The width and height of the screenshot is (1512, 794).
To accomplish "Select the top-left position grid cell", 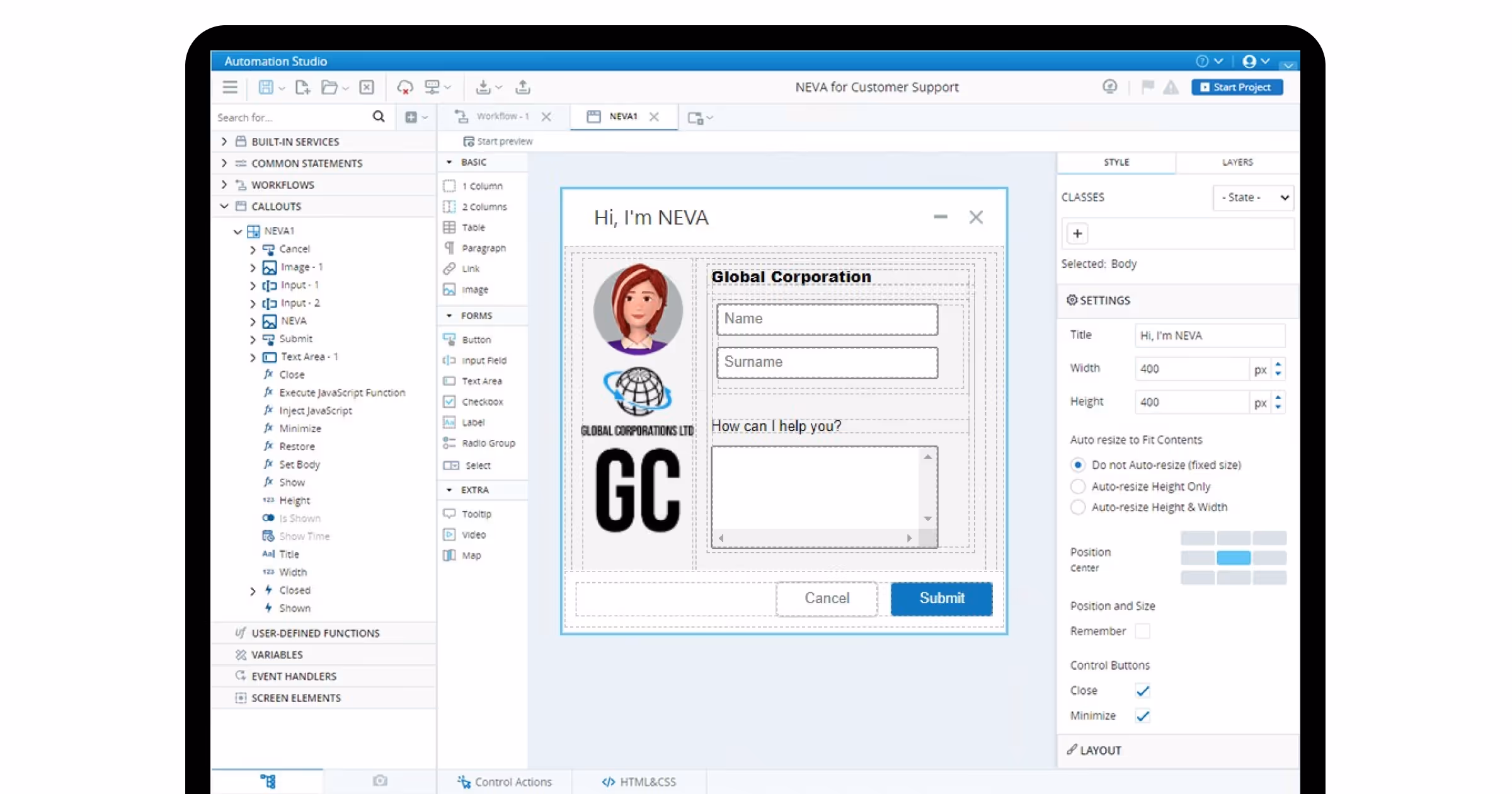I will (1197, 538).
